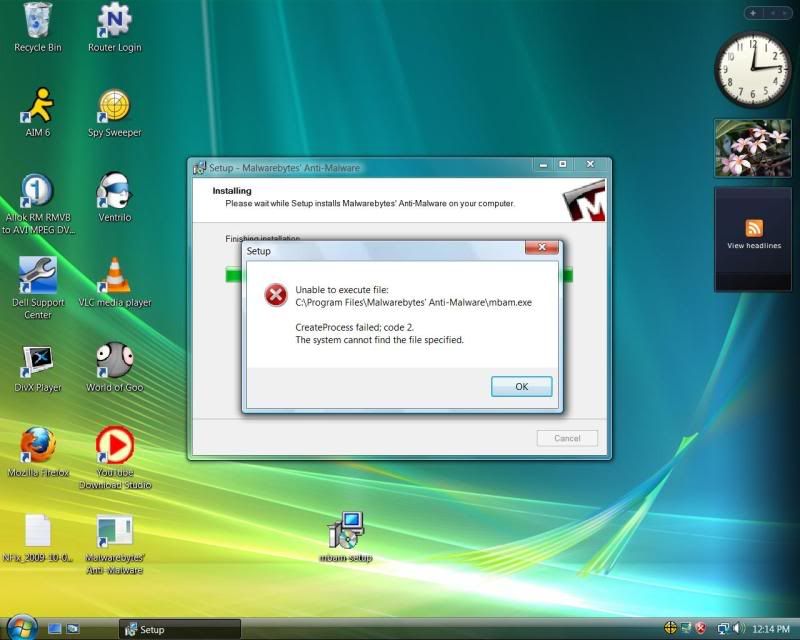Select the NFix_2009 file on the desktop

[x=38, y=538]
